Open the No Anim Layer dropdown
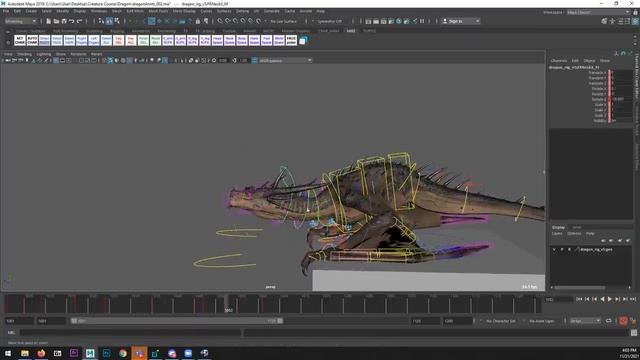 click(x=542, y=321)
